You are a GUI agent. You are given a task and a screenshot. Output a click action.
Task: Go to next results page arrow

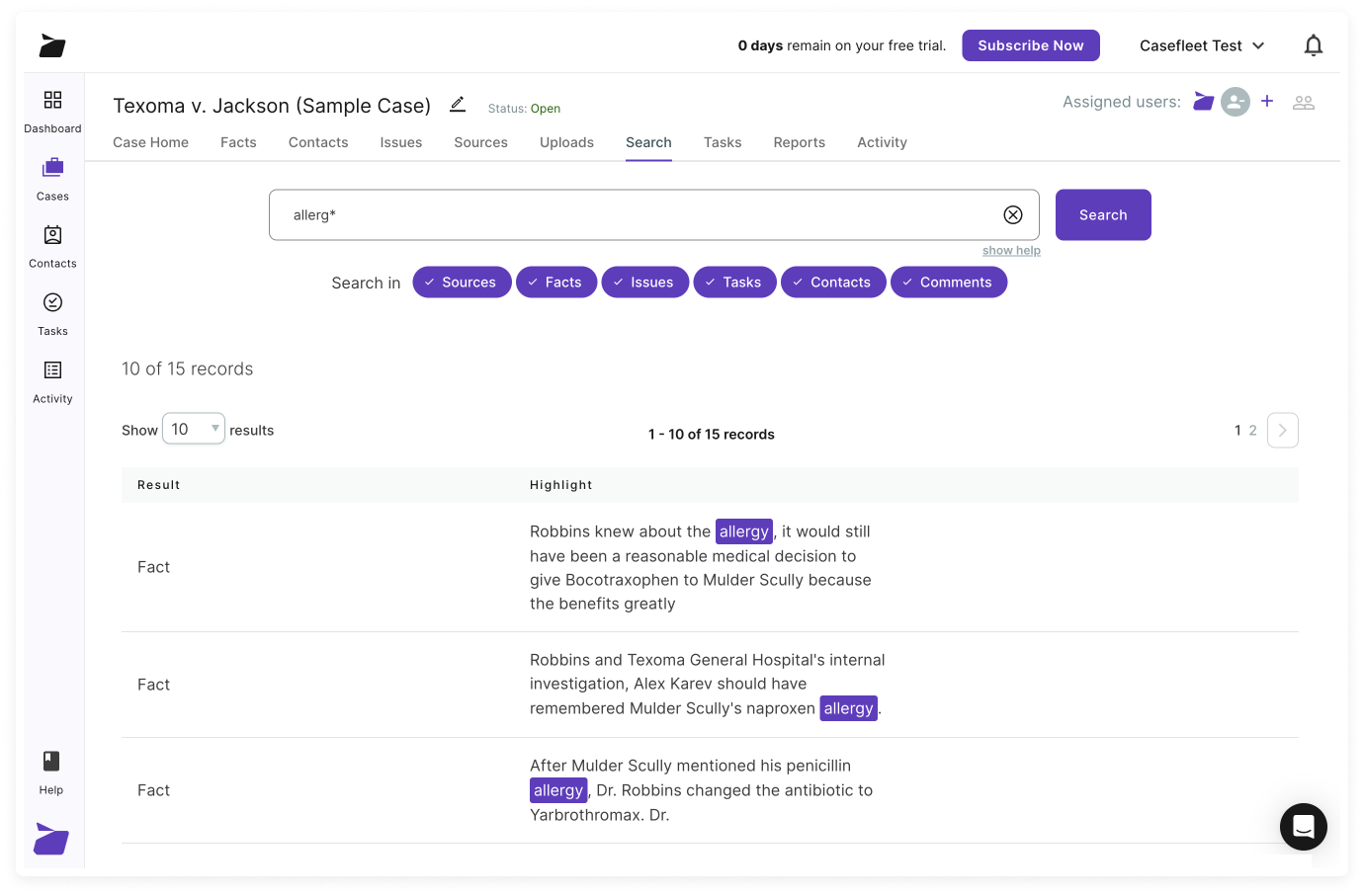pos(1282,431)
